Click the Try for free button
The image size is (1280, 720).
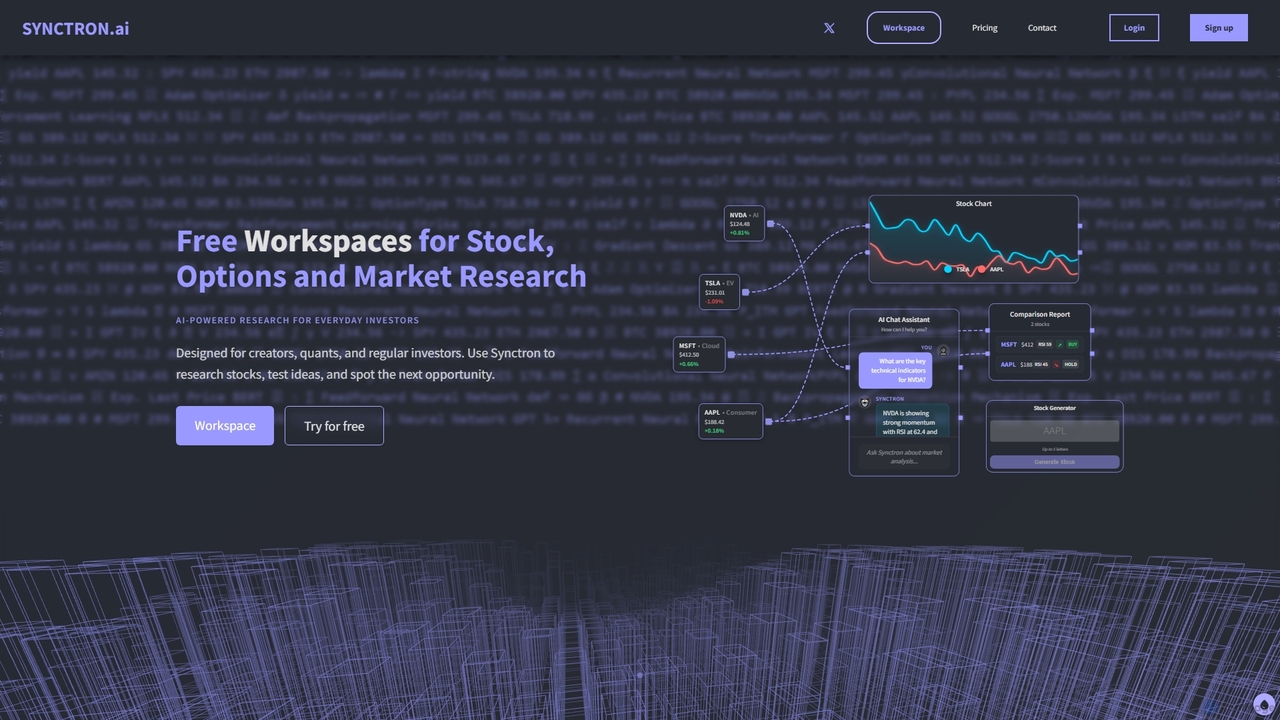[334, 426]
